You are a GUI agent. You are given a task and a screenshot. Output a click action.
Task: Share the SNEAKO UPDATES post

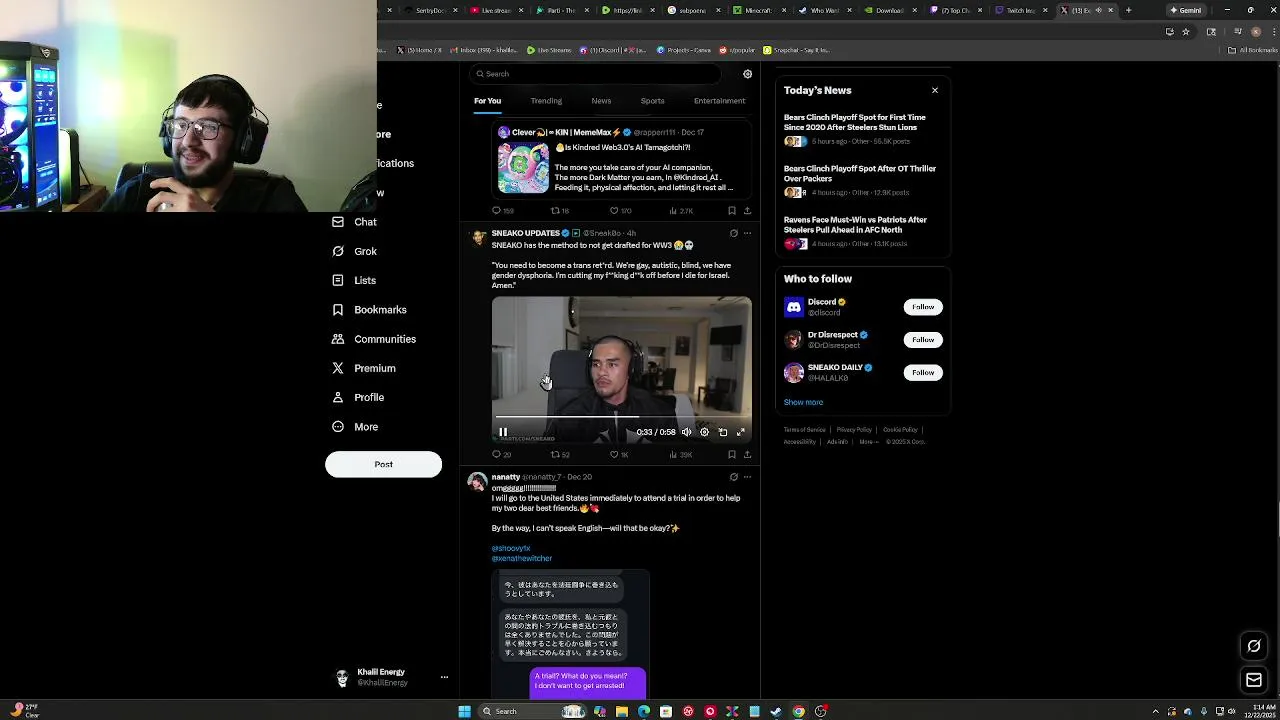coord(747,455)
